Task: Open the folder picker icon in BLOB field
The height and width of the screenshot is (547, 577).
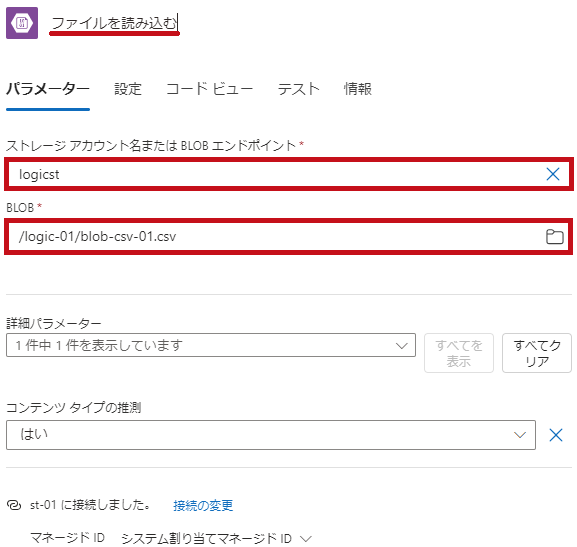Action: tap(555, 237)
